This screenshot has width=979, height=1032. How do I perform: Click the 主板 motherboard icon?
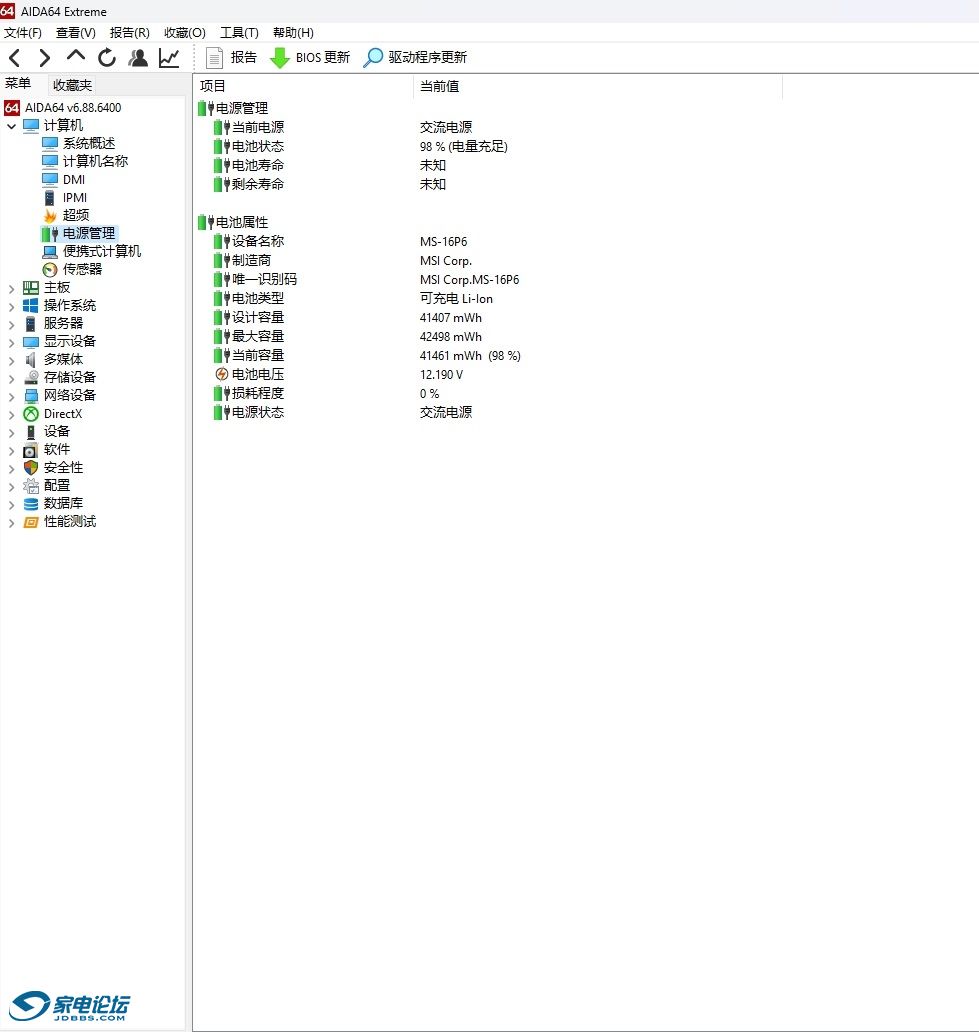click(x=31, y=288)
